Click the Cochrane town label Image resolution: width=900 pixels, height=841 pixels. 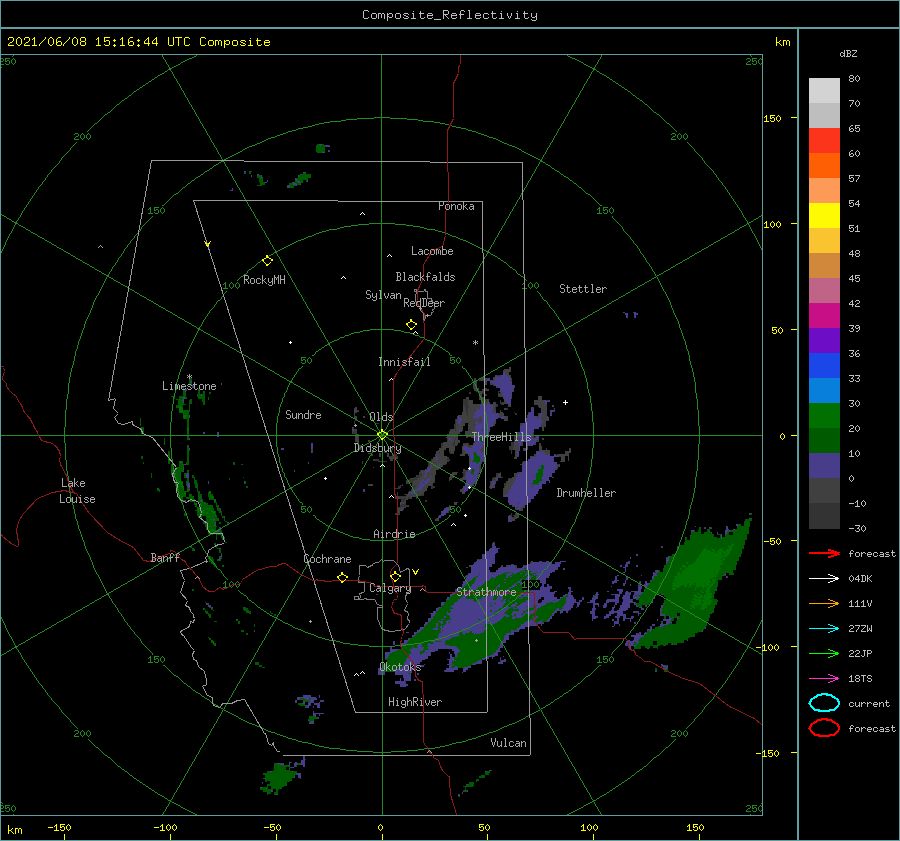[327, 559]
